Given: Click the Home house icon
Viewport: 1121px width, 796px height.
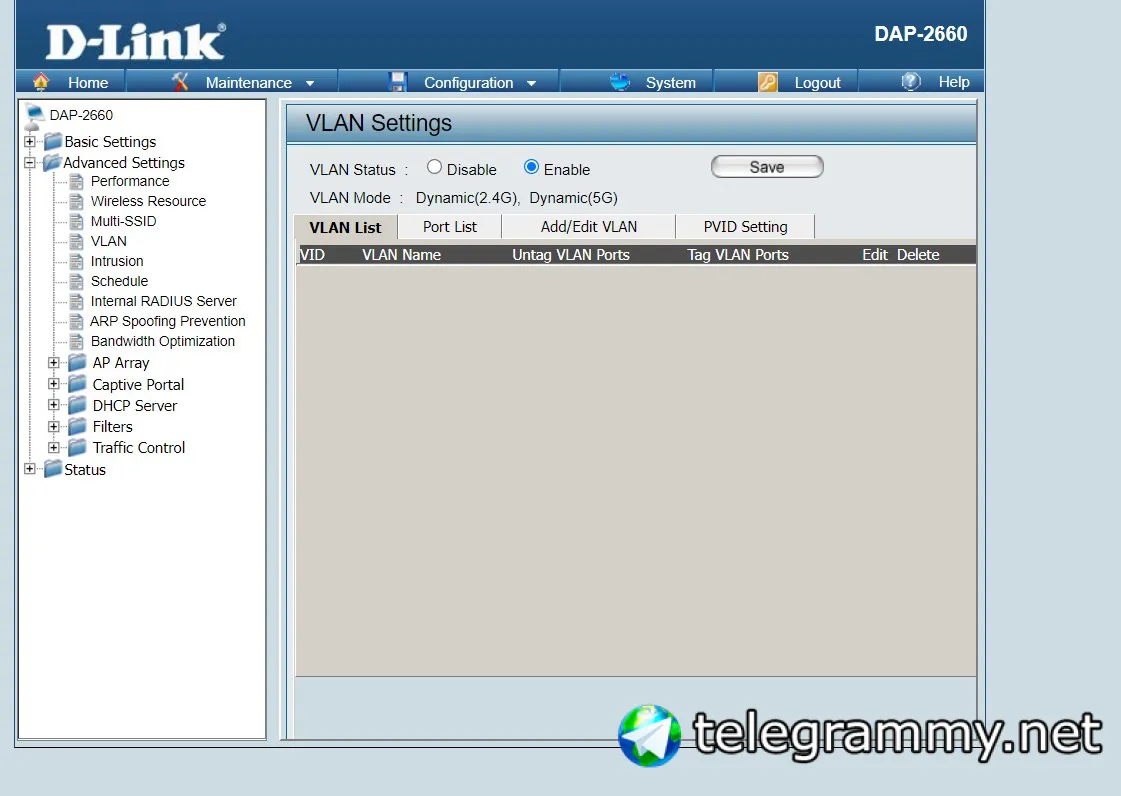Looking at the screenshot, I should (41, 82).
